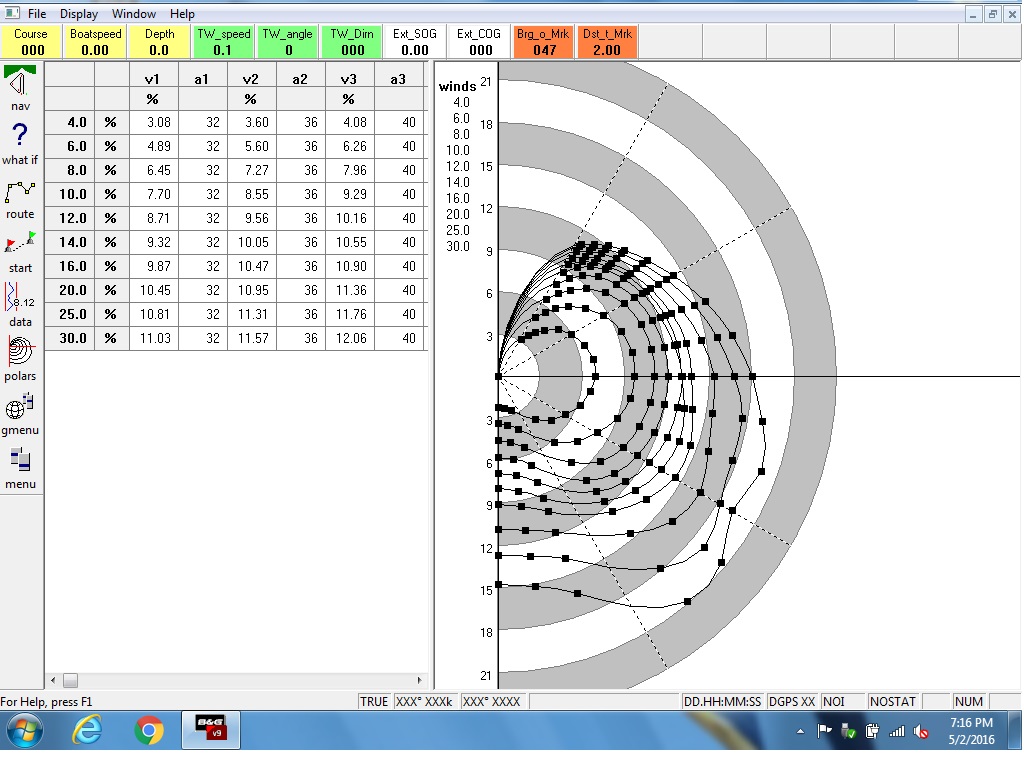1024x768 pixels.
Task: Select the Boatspeed data box
Action: click(95, 42)
